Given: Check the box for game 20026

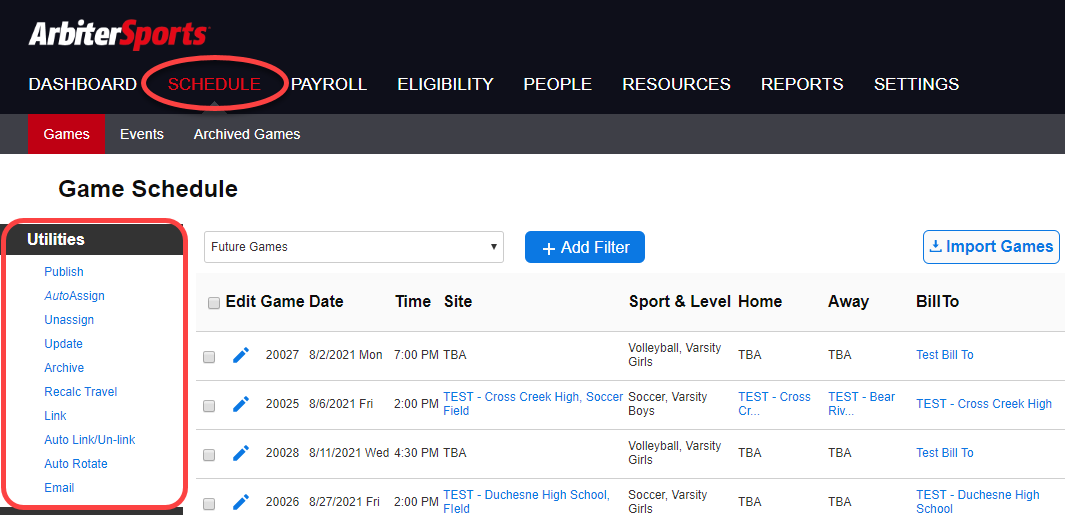Looking at the screenshot, I should pos(209,503).
